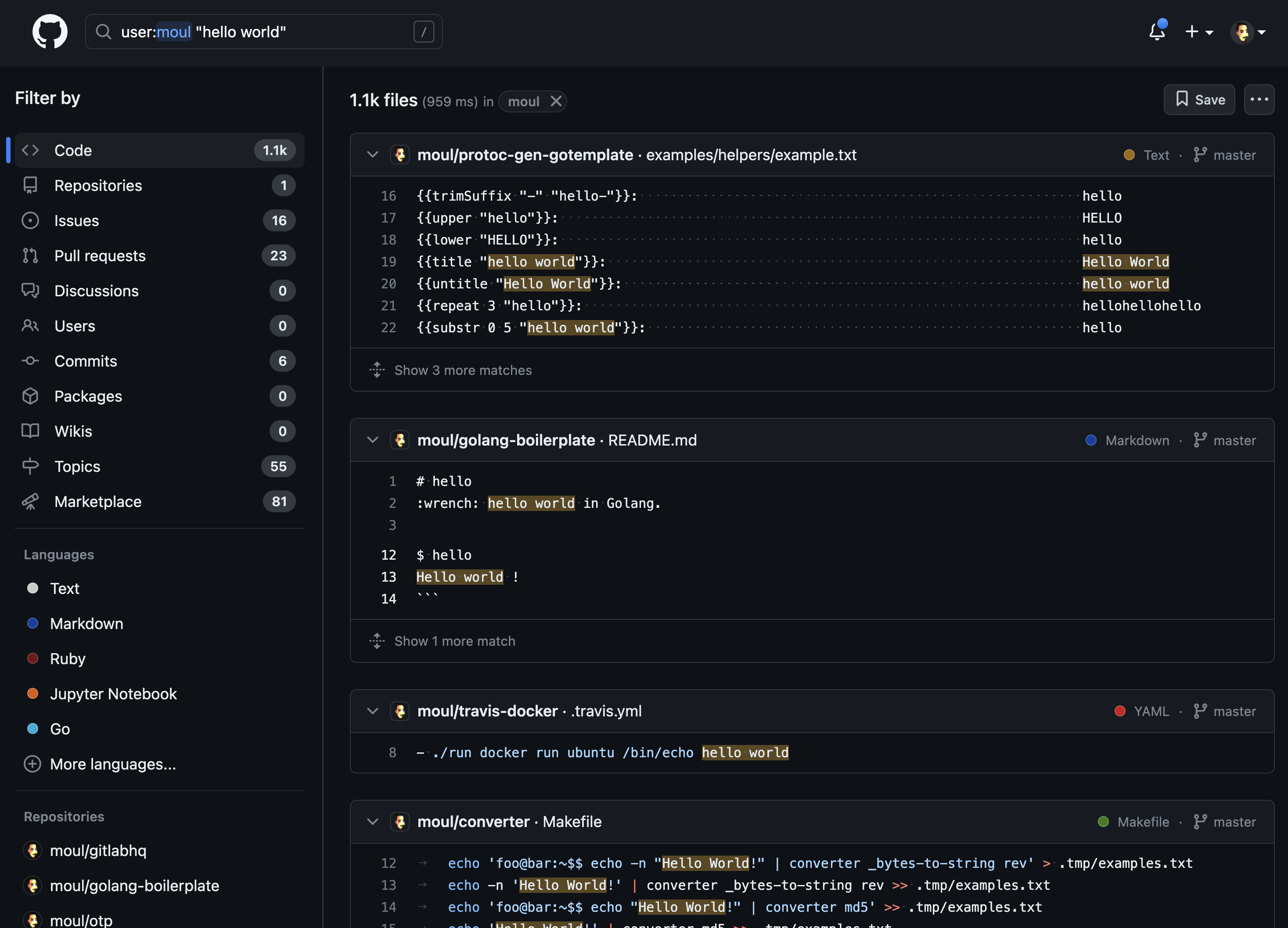This screenshot has height=928, width=1288.
Task: Go to line 19 in example.txt
Action: (x=389, y=262)
